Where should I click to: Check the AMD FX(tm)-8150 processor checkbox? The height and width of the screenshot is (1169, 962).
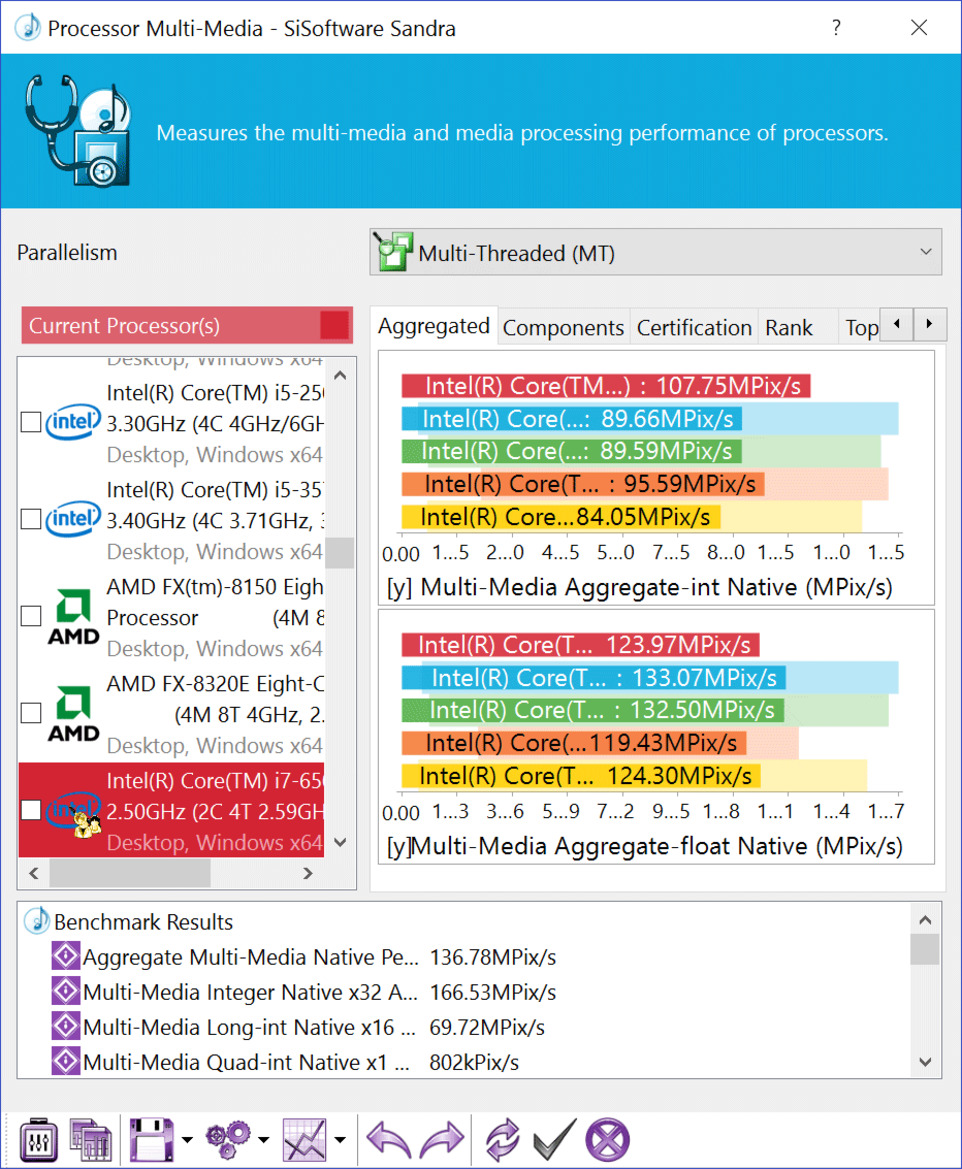(31, 616)
